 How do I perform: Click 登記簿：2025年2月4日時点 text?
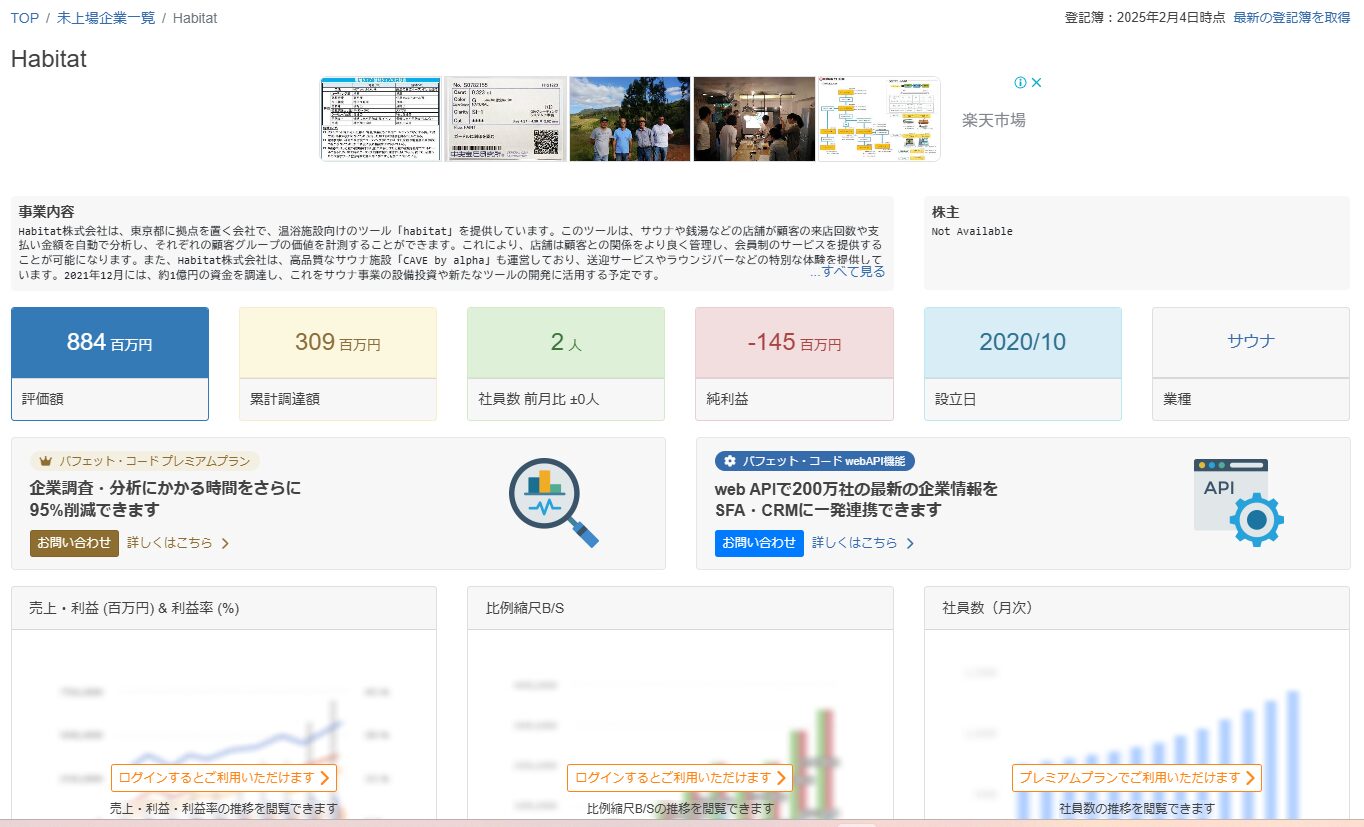pos(1145,18)
